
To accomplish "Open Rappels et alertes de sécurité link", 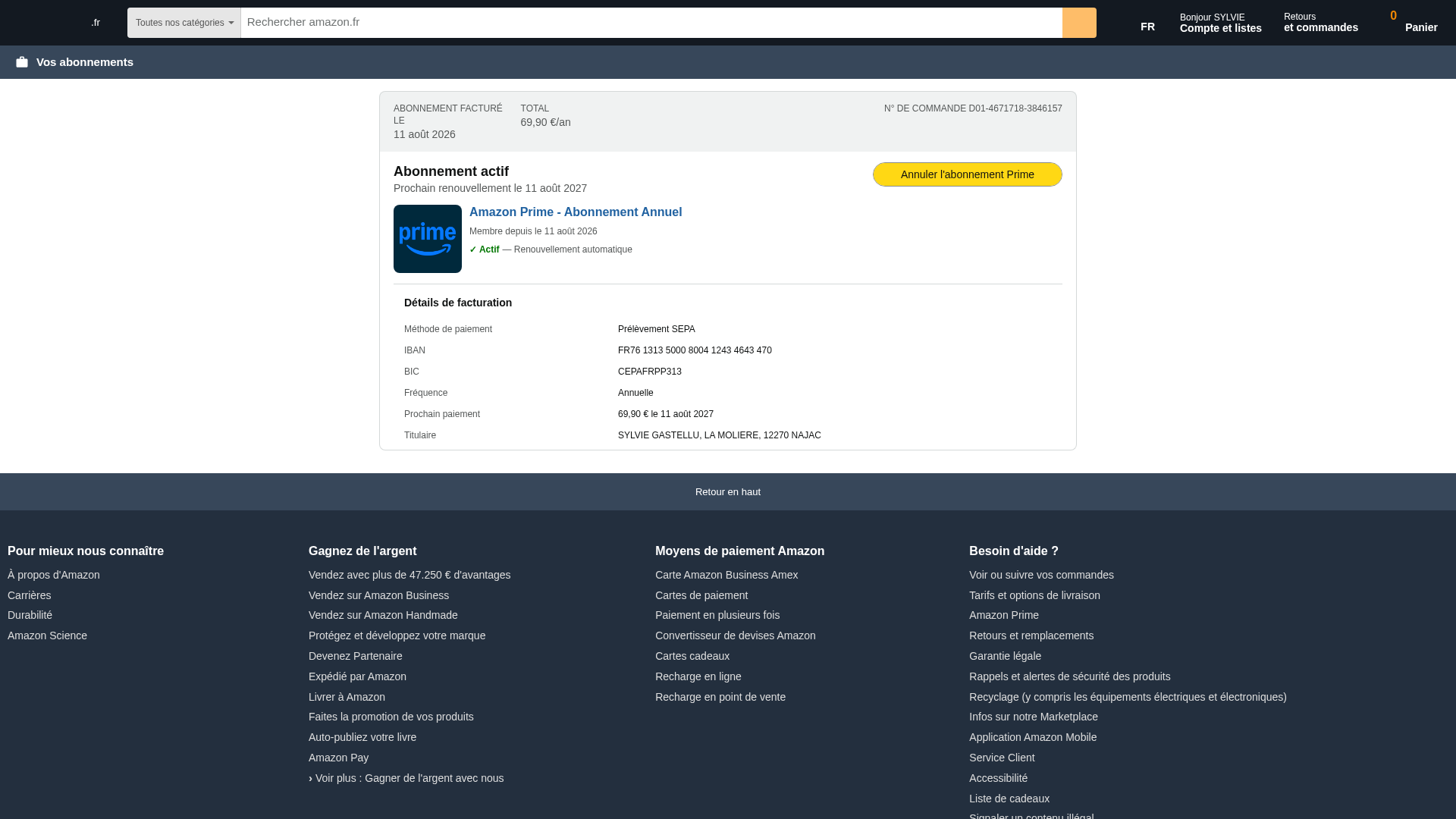I will point(1070,676).
